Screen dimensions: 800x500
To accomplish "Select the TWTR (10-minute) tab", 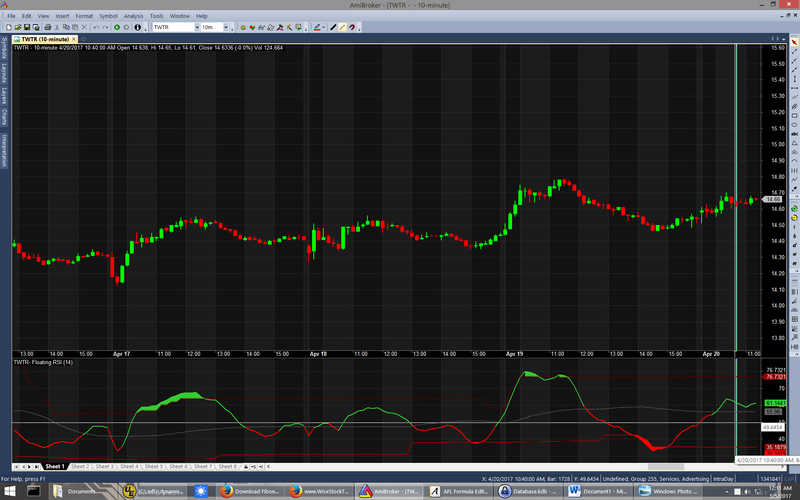I will click(x=45, y=39).
